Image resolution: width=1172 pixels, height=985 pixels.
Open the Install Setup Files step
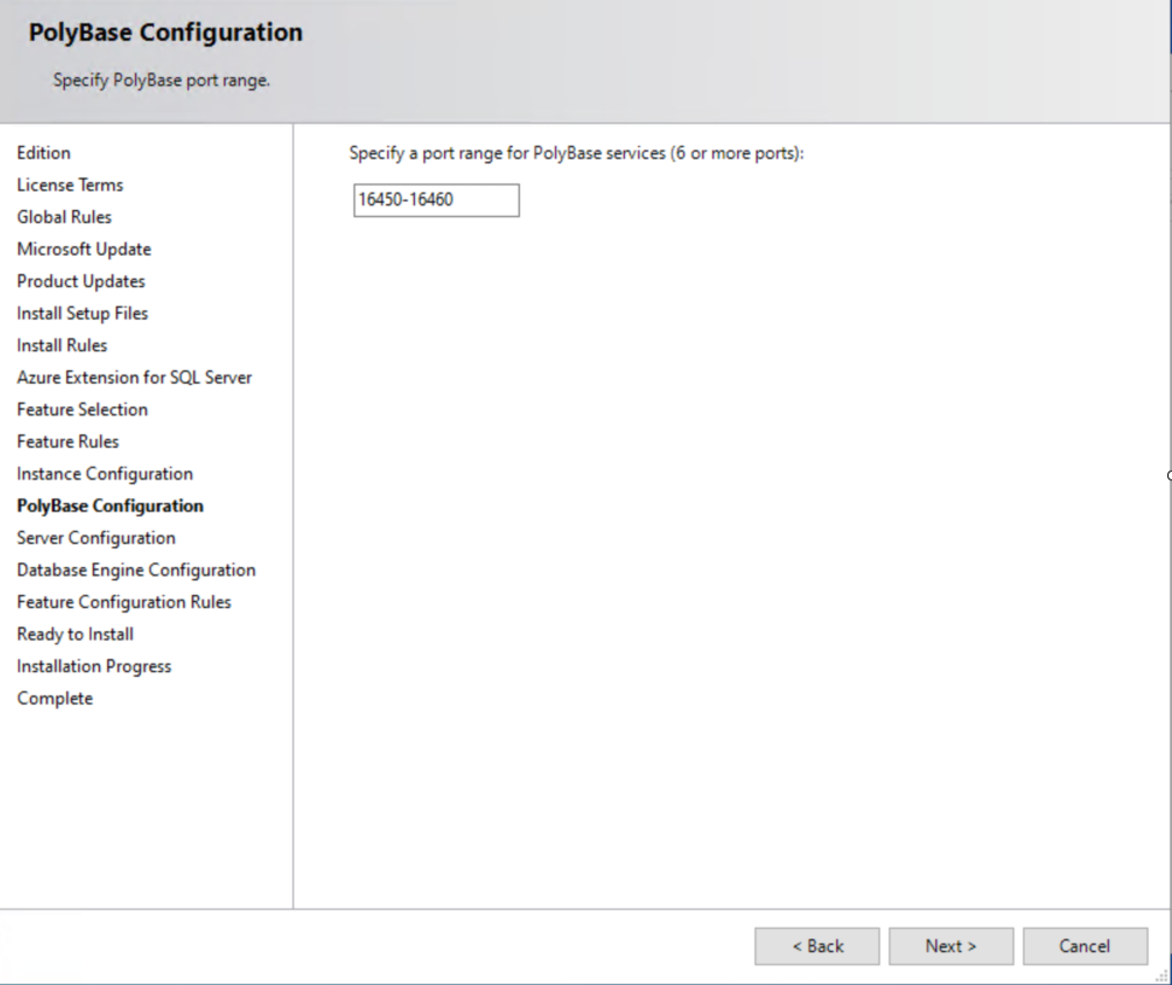point(82,312)
